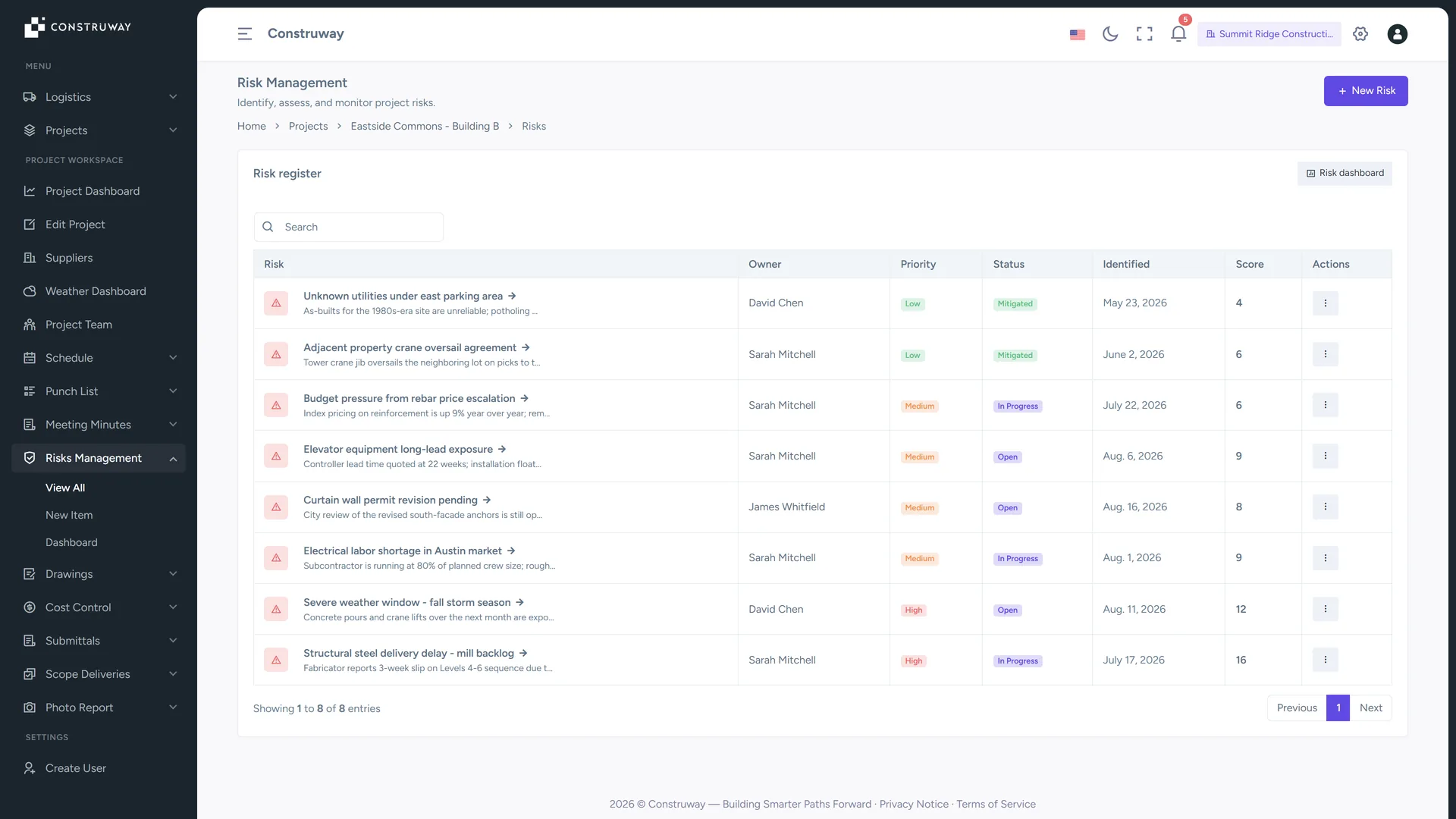
Task: Open Unknown utilities under east parking area
Action: (409, 297)
